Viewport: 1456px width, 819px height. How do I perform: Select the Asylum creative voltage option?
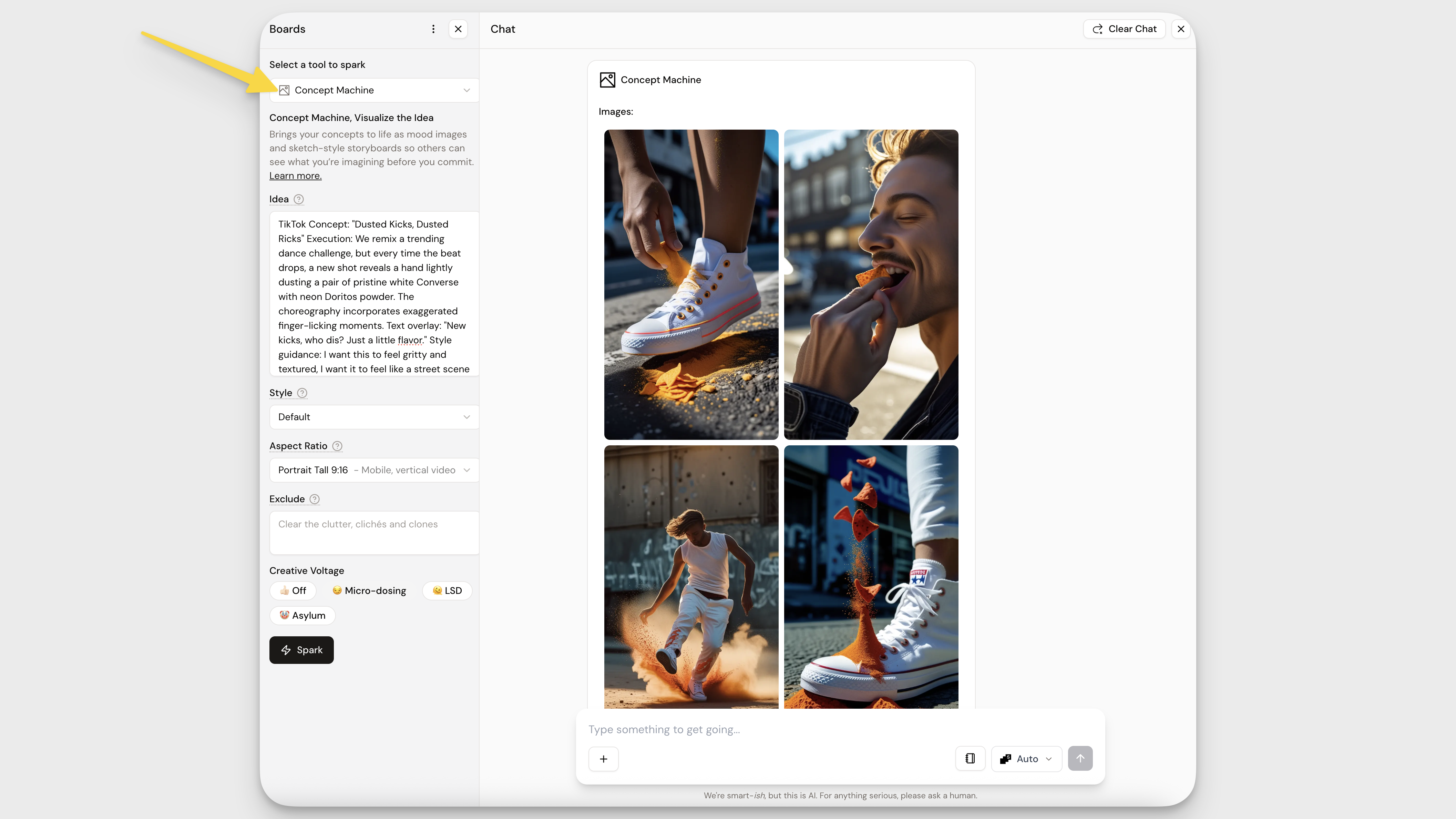point(303,615)
